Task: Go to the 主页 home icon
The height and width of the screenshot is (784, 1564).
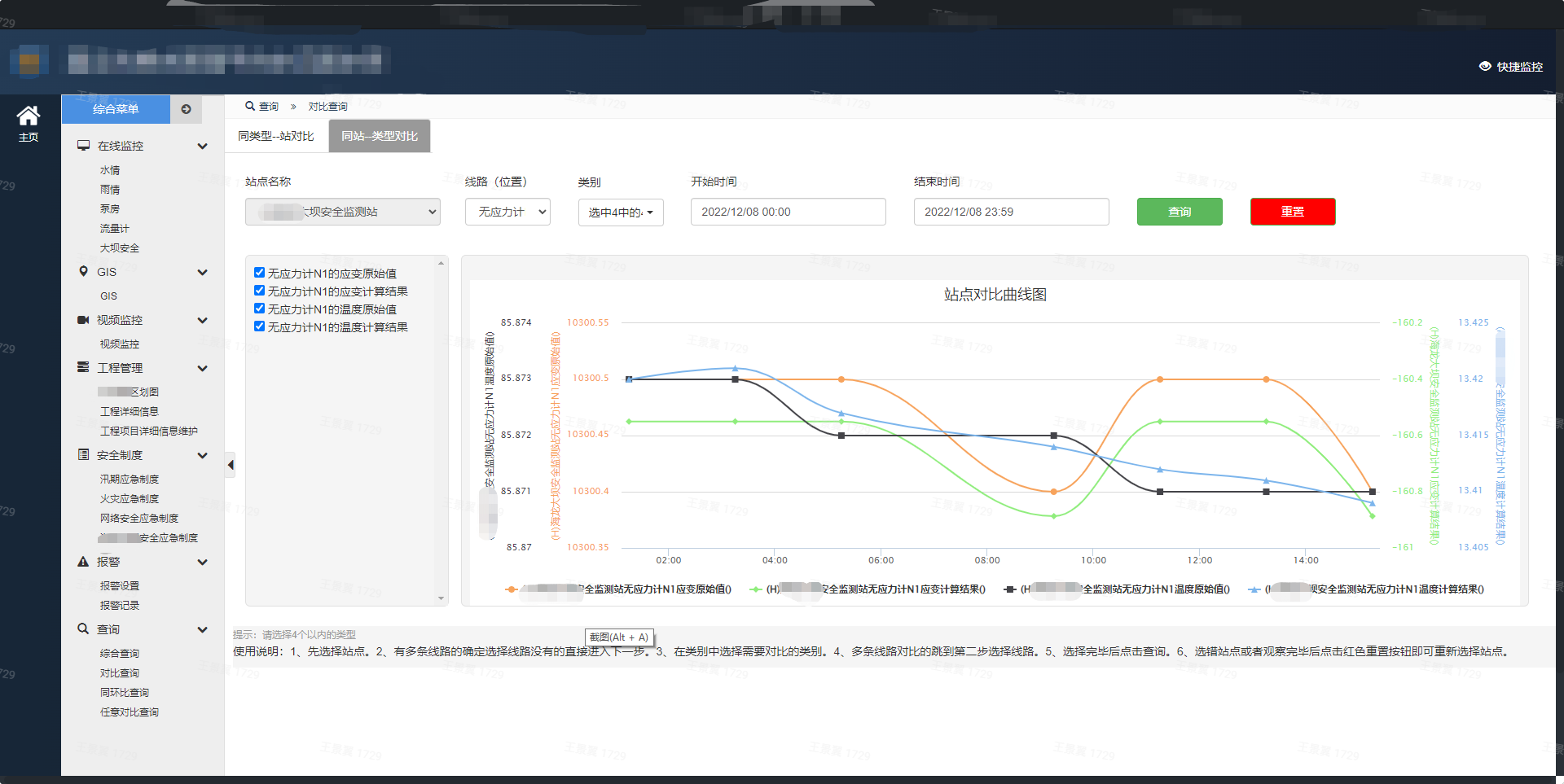Action: pyautogui.click(x=29, y=116)
